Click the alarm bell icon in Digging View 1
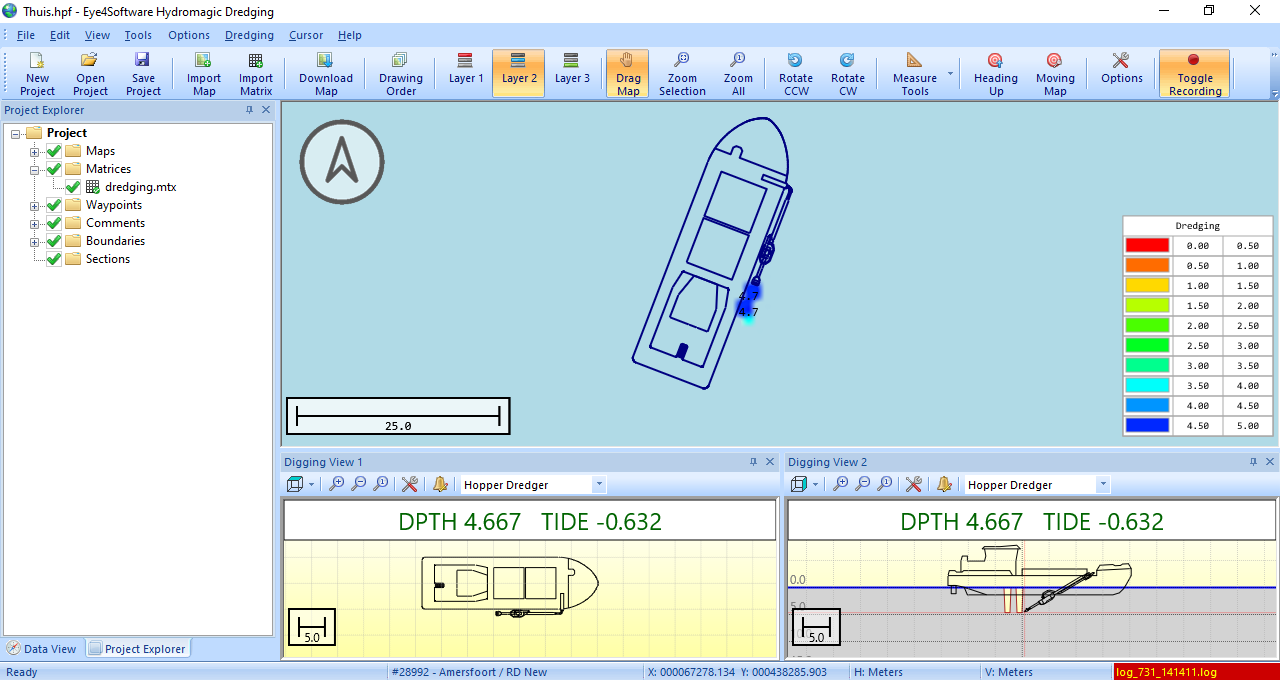 440,484
